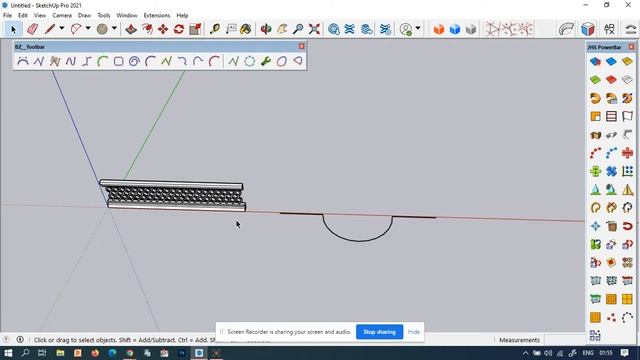Open the Edit menu
The image size is (640, 360).
pyautogui.click(x=23, y=15)
